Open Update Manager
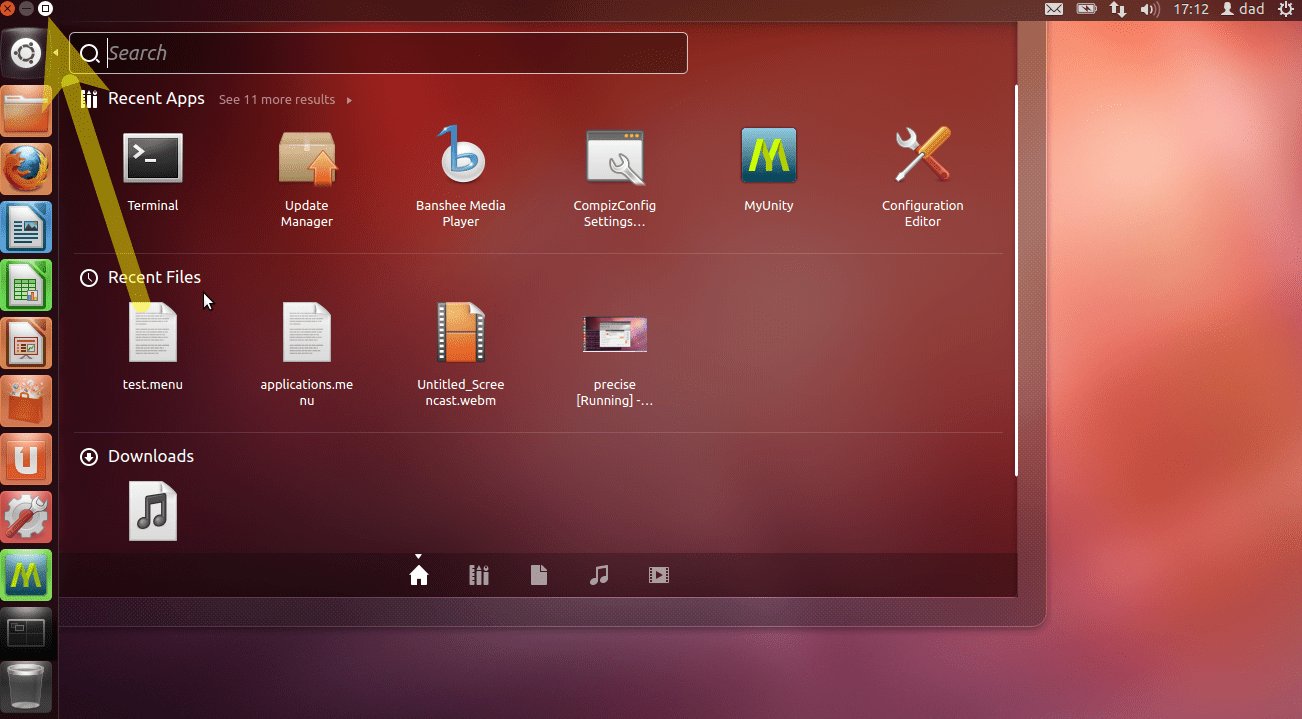Screen dimensions: 1302x719 coord(306,158)
